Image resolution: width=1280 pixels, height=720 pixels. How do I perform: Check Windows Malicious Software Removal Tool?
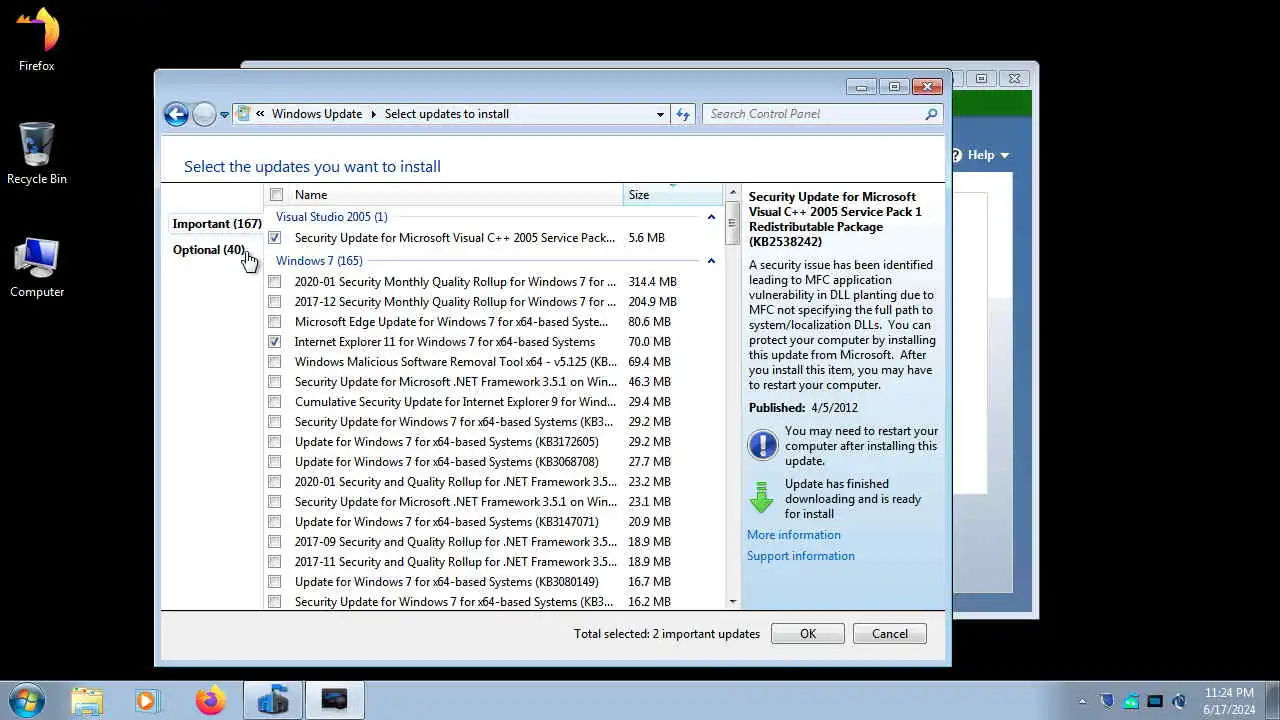[x=274, y=362]
